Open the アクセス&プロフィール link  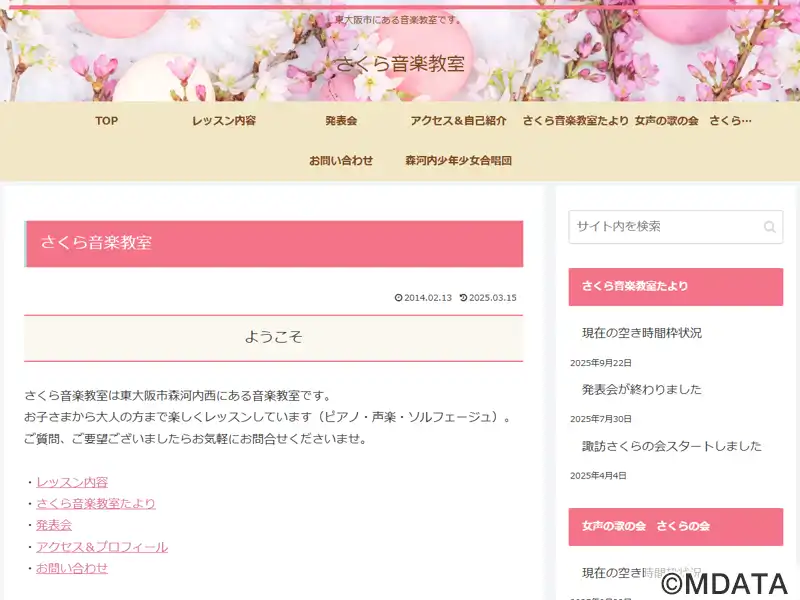point(102,547)
